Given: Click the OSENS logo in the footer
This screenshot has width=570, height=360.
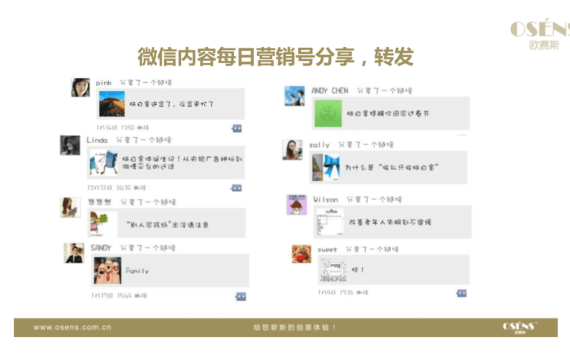Looking at the screenshot, I should click(x=520, y=327).
